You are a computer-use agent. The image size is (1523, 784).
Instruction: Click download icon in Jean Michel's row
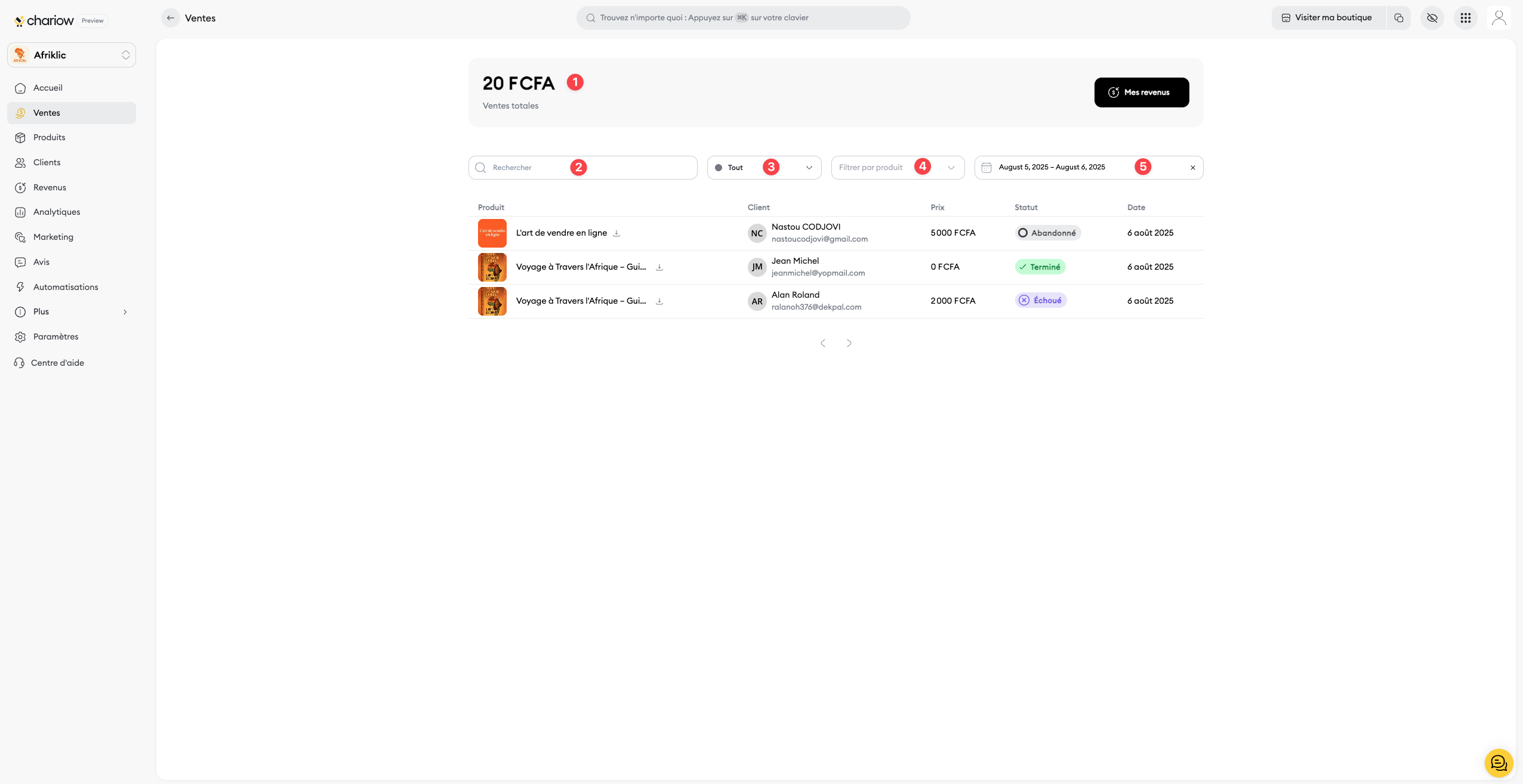pyautogui.click(x=659, y=267)
